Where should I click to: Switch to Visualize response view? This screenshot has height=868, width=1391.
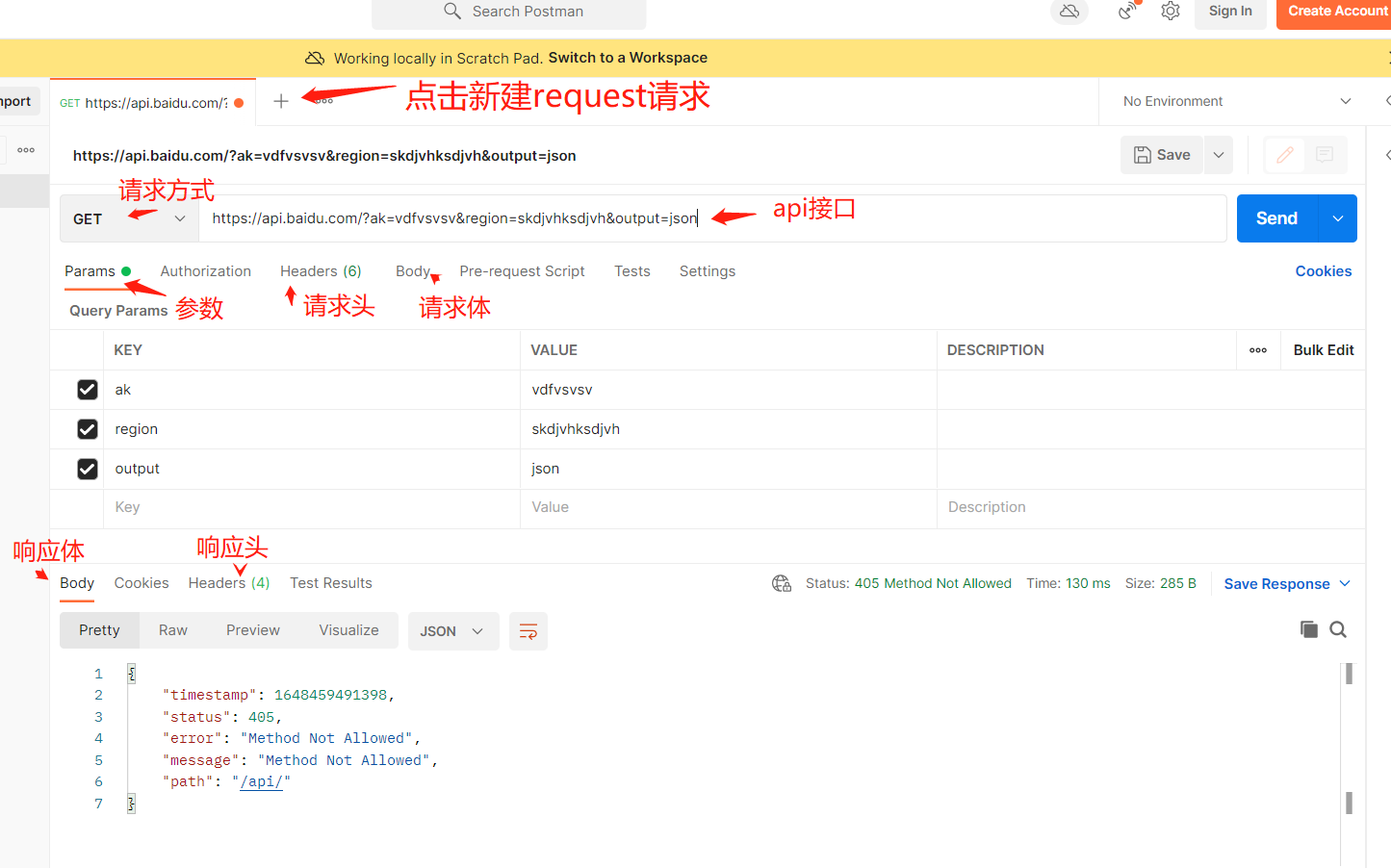(348, 630)
